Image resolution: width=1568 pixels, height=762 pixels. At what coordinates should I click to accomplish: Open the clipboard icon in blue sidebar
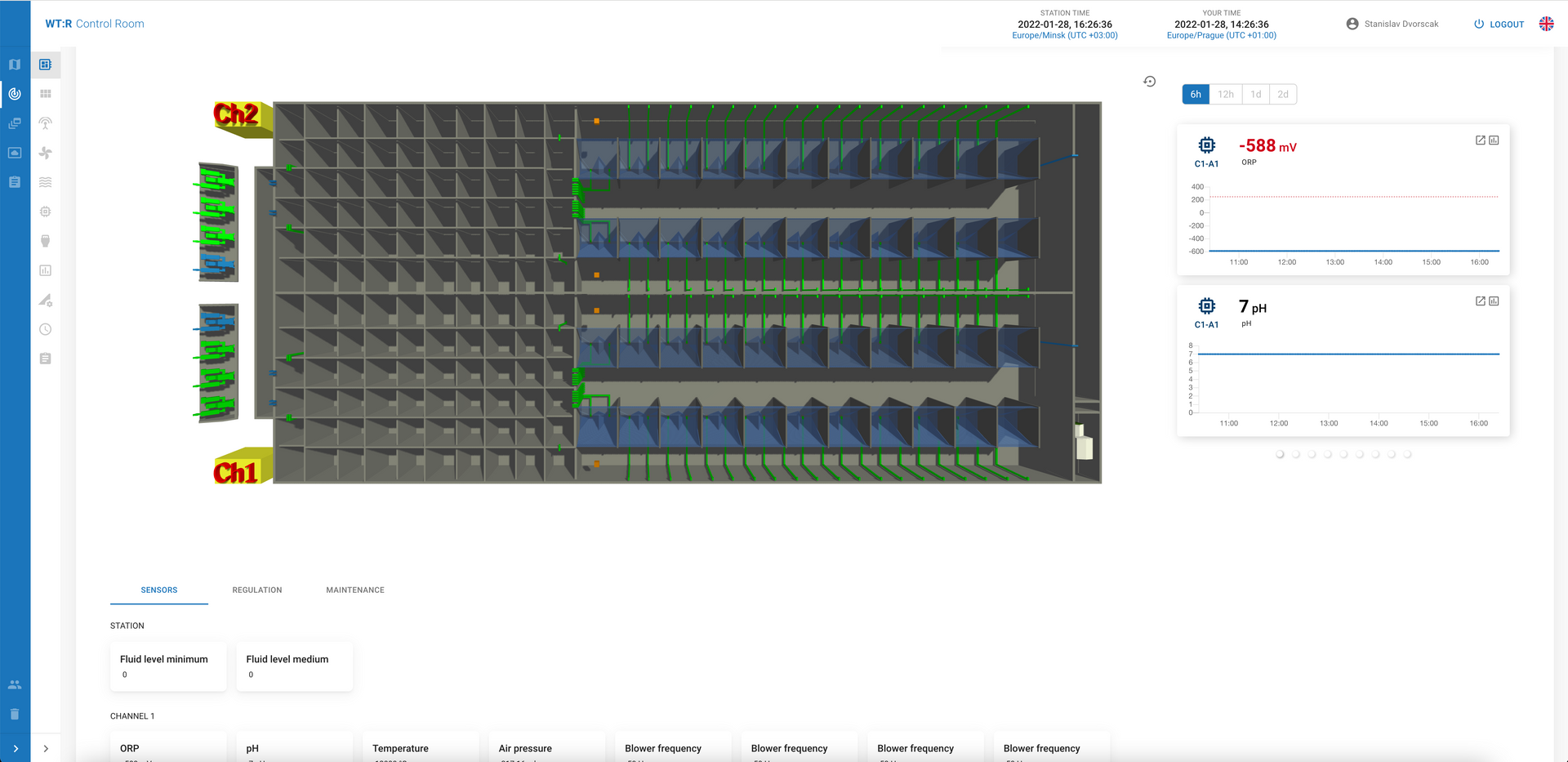click(x=15, y=182)
